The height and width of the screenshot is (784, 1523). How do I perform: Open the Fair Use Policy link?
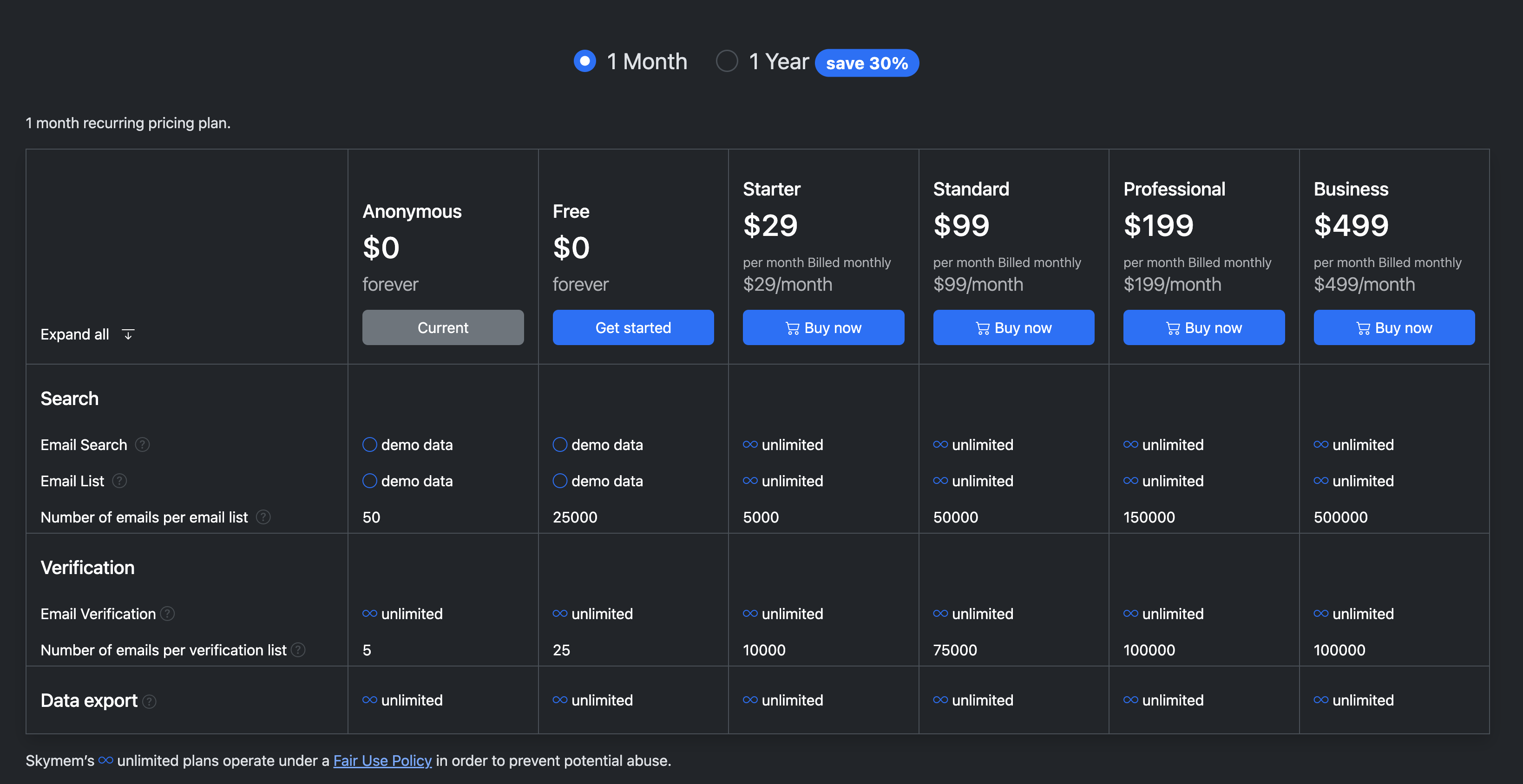tap(382, 760)
